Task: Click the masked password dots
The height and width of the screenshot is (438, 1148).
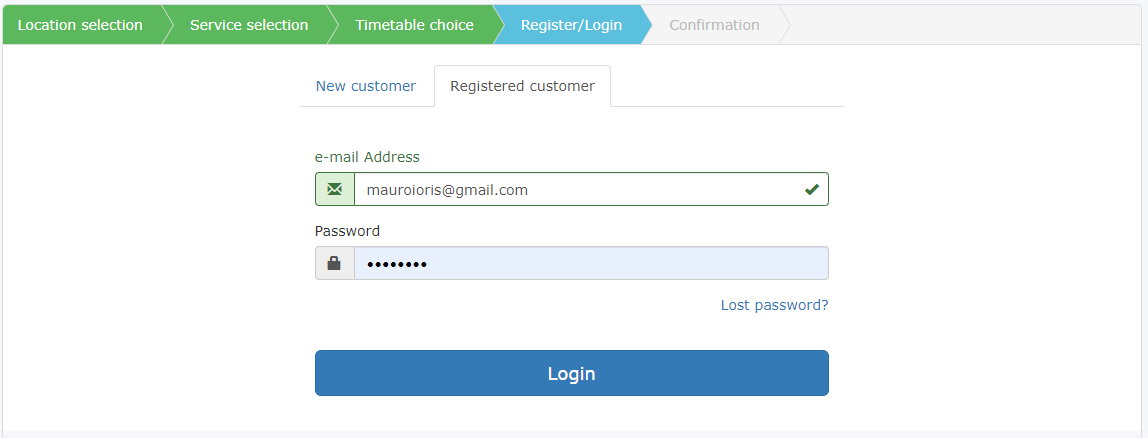Action: [x=396, y=264]
